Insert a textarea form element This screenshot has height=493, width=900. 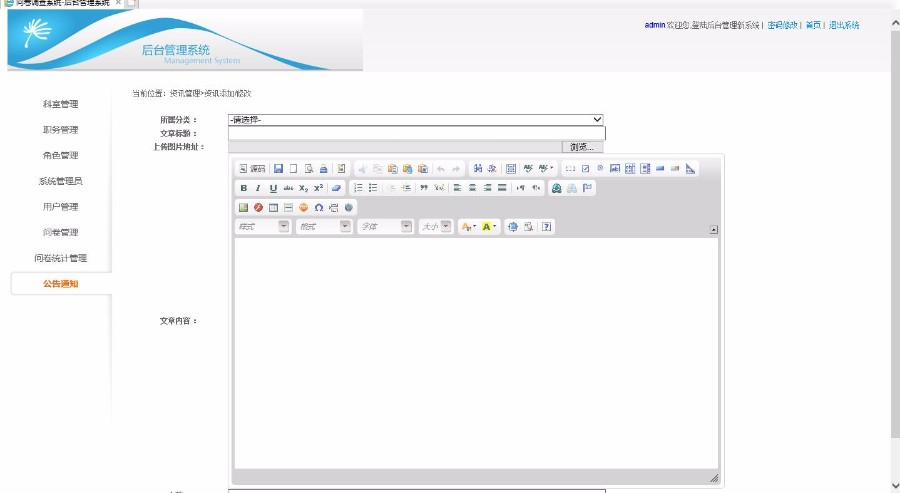[630, 169]
